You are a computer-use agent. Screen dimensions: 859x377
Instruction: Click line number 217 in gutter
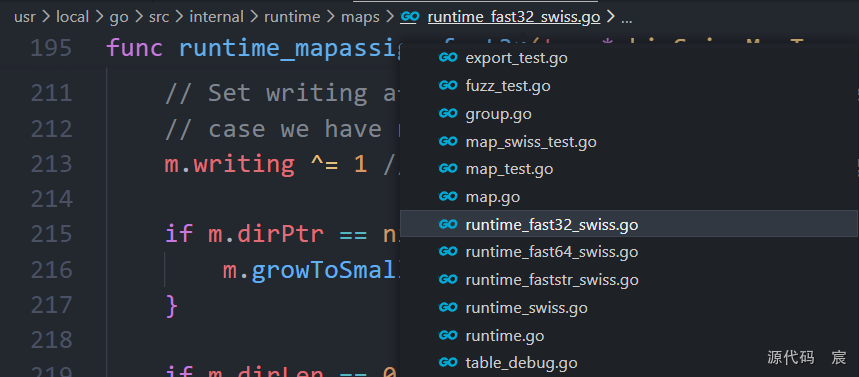[51, 305]
